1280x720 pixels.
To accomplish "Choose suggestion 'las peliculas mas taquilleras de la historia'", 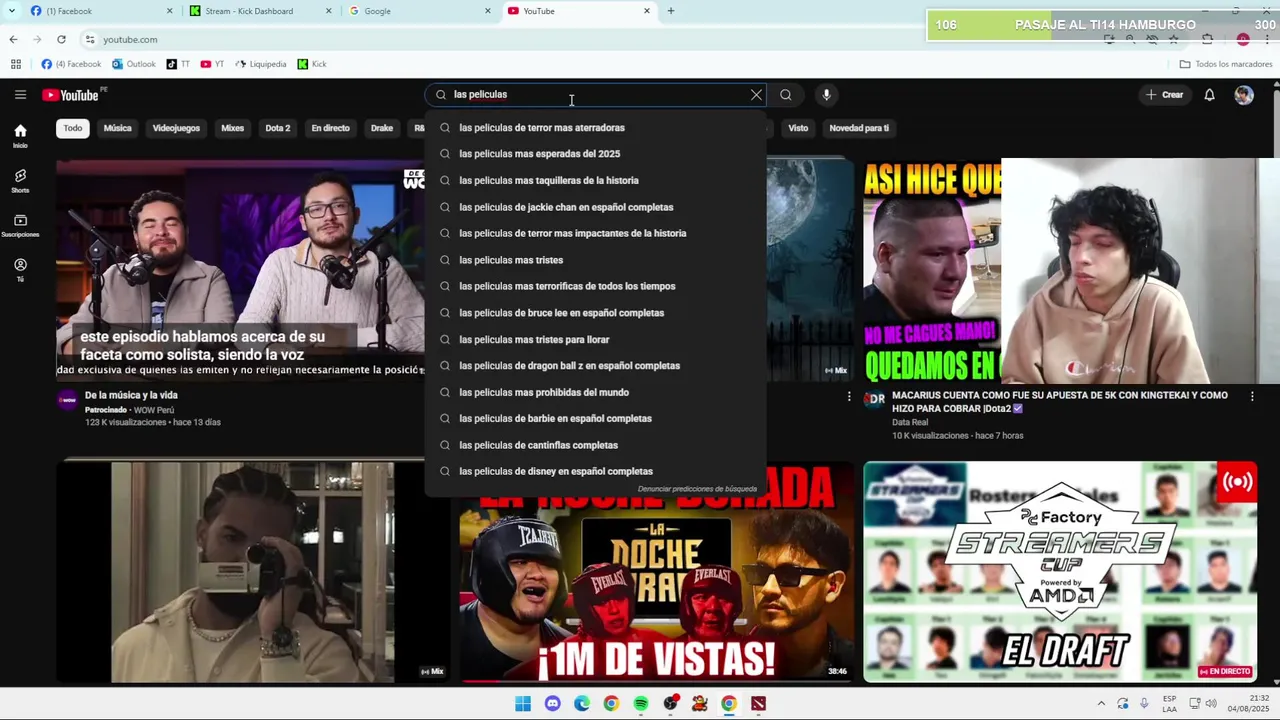I will tap(596, 181).
